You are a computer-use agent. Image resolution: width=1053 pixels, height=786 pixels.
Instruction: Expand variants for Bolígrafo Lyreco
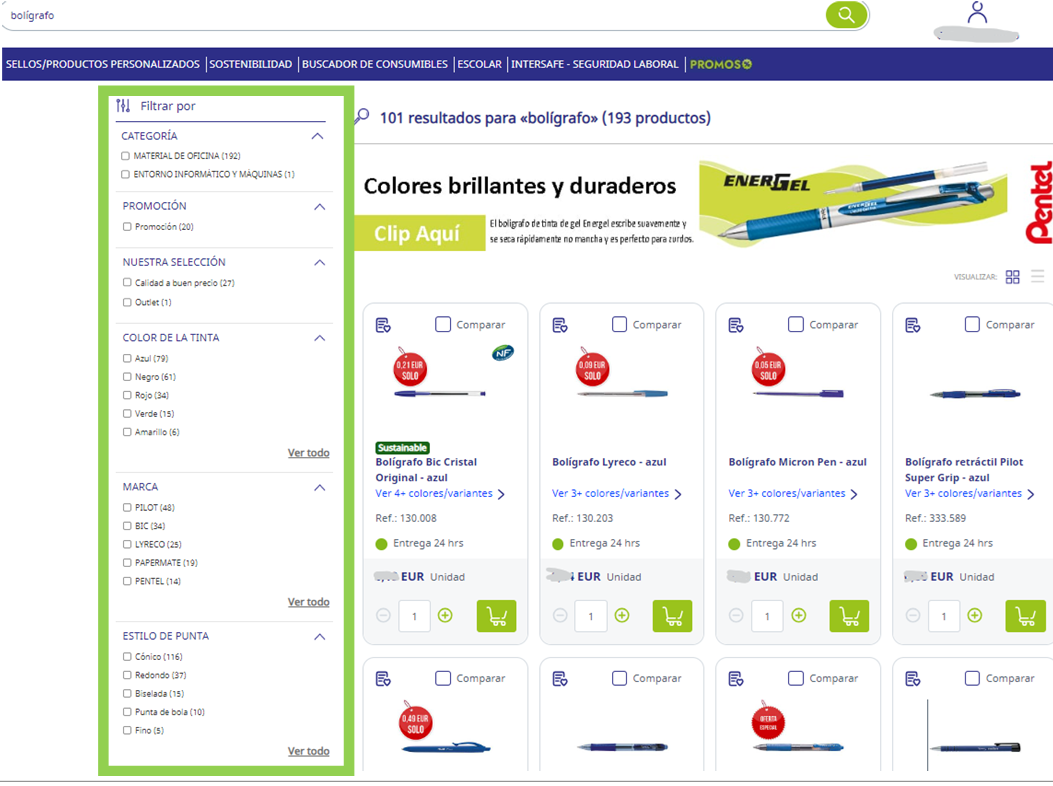(616, 494)
